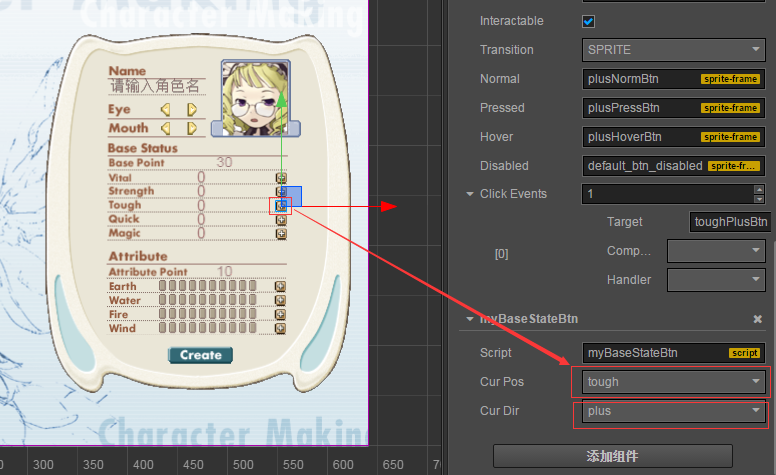
Task: Select the Normal plusNormBtn sprite-frame field
Action: 674,79
